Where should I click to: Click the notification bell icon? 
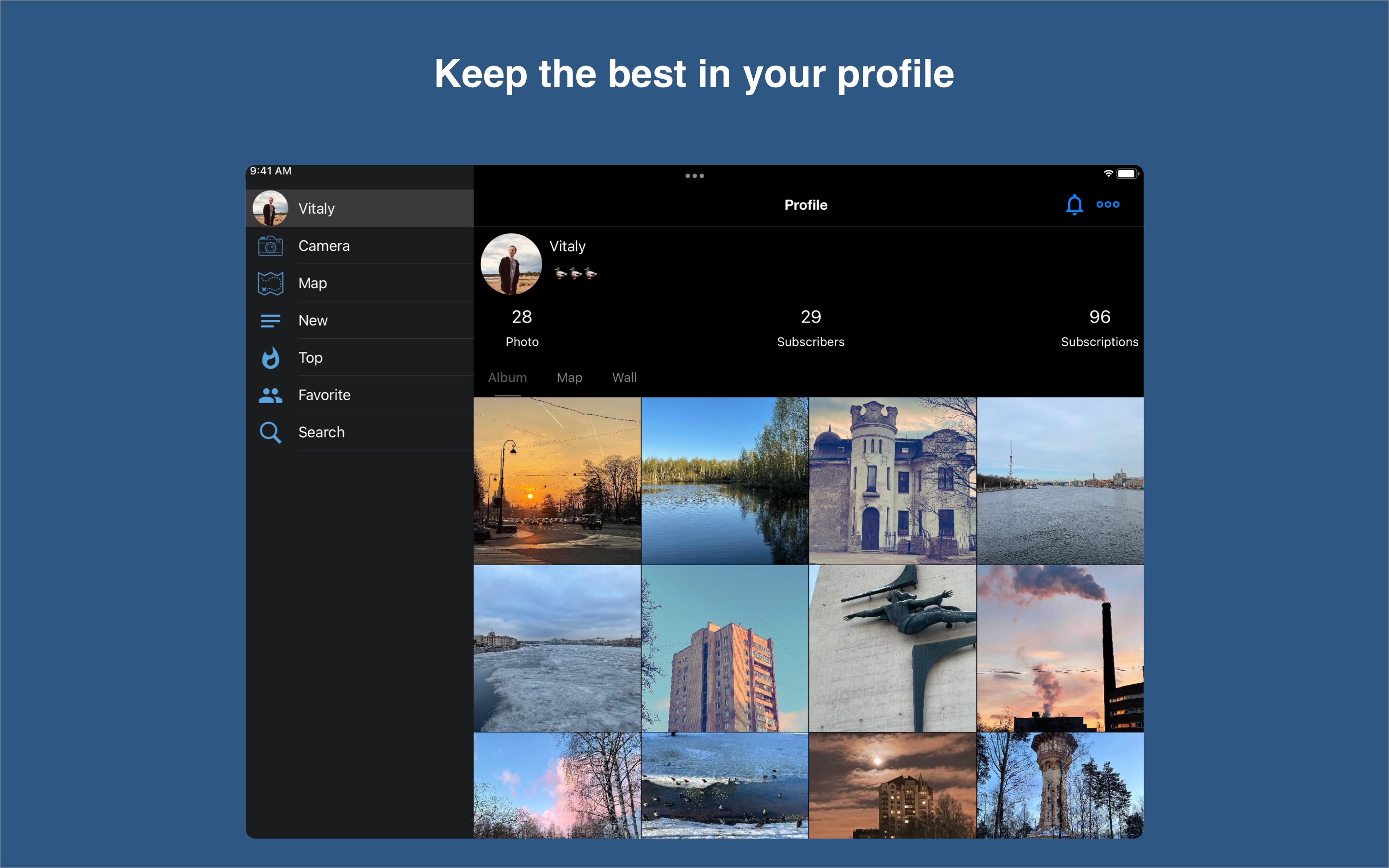coord(1074,205)
